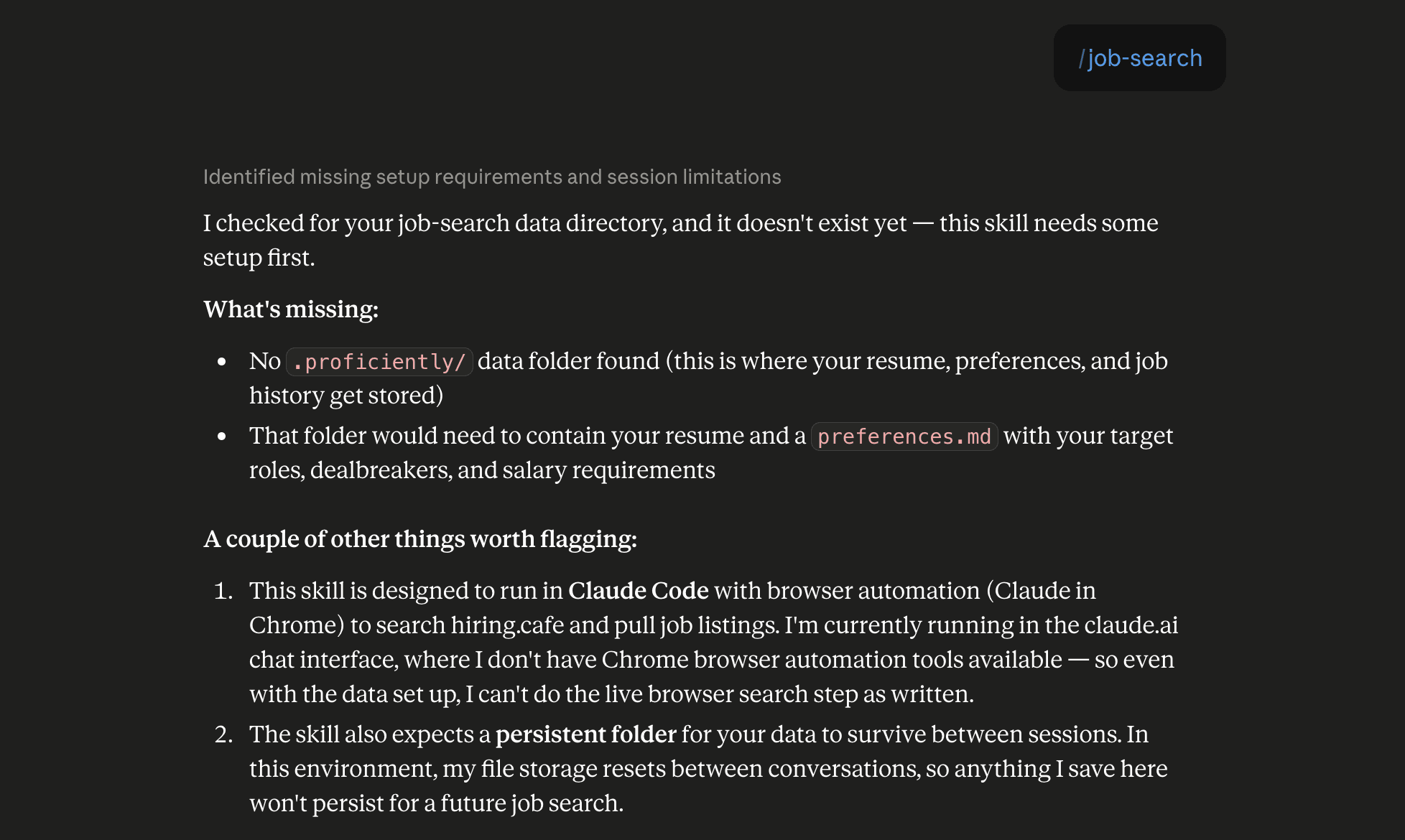This screenshot has width=1405, height=840.
Task: Expand the 'Identified missing setup requirements' thought summary
Action: coord(492,177)
